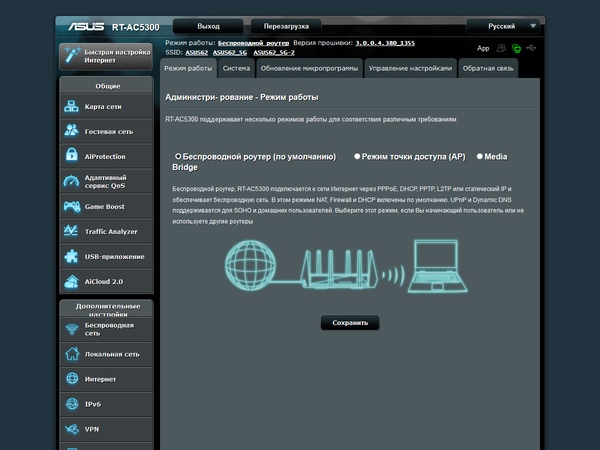The height and width of the screenshot is (450, 600).
Task: Open the Гостевая сеть guest network icon
Action: (x=71, y=131)
